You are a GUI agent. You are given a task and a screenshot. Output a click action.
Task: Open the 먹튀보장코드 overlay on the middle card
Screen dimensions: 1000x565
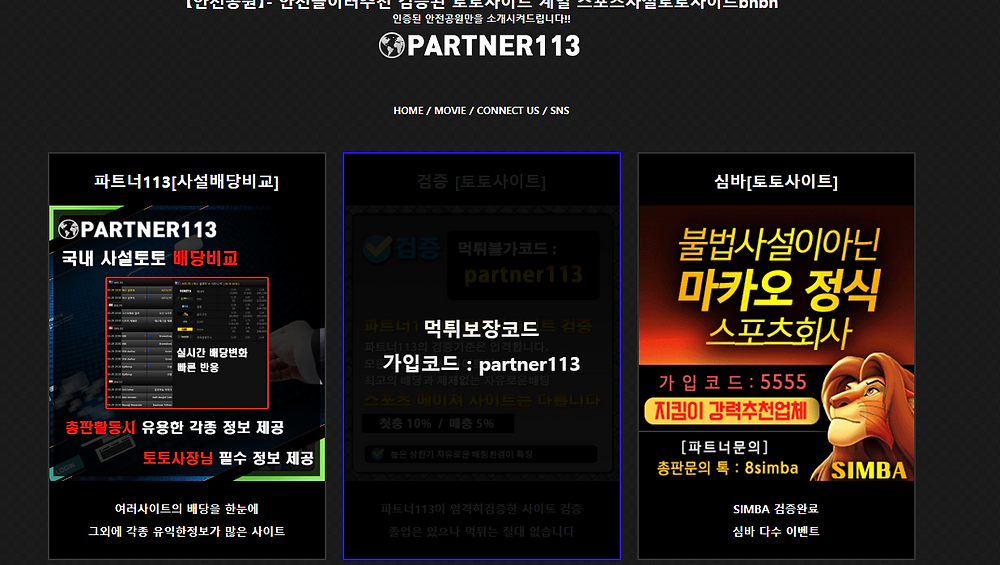click(482, 329)
